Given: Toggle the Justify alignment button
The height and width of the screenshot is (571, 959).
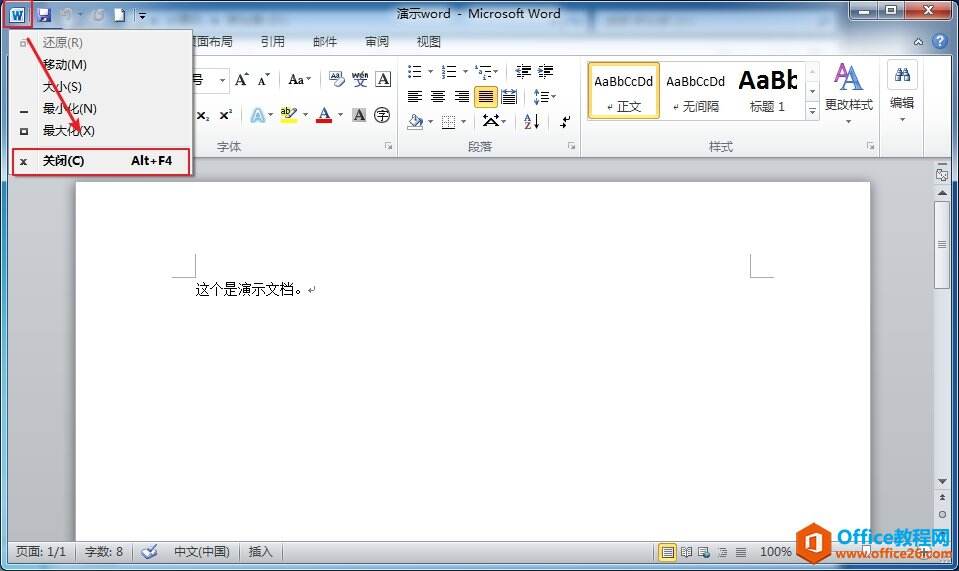Looking at the screenshot, I should point(485,97).
